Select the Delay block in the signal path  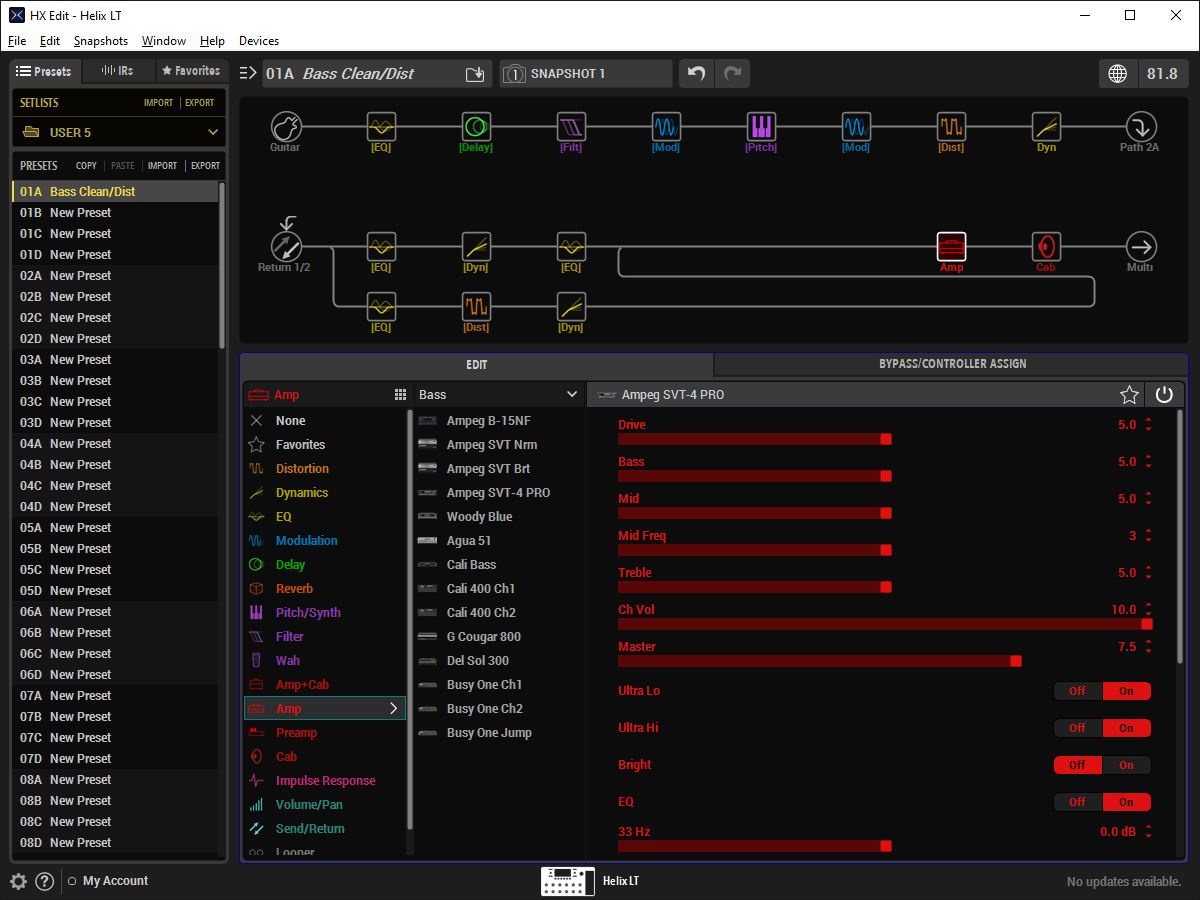[476, 126]
